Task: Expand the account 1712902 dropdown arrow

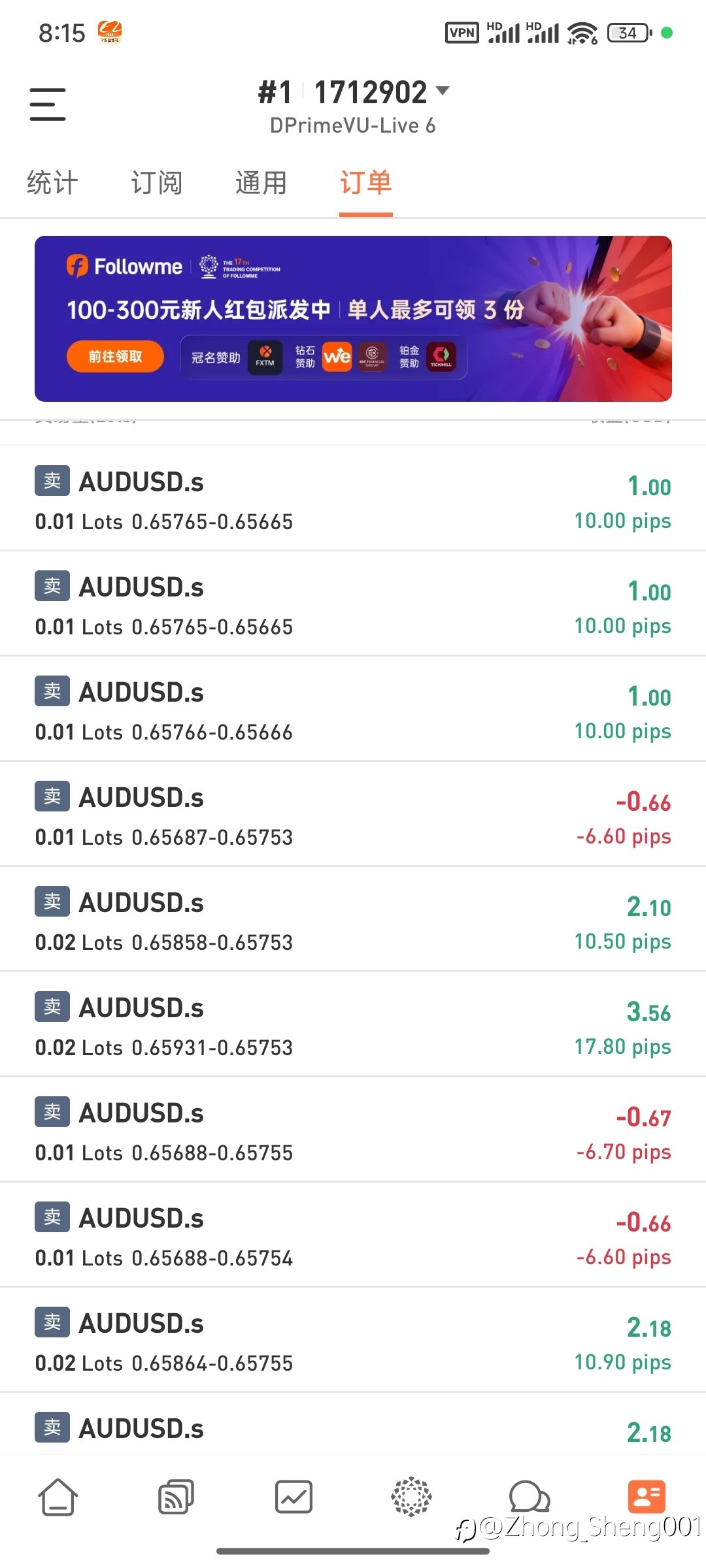Action: tap(443, 91)
